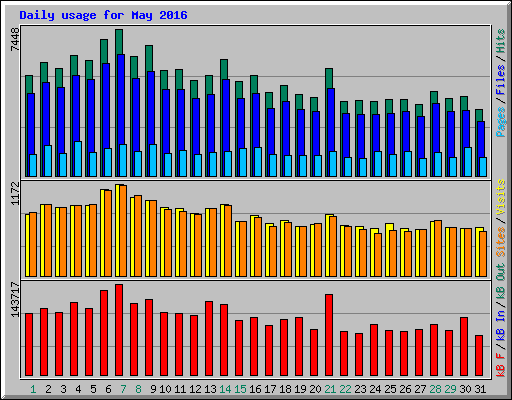Click day 5 on the x-axis
This screenshot has height=400, width=512.
click(93, 389)
